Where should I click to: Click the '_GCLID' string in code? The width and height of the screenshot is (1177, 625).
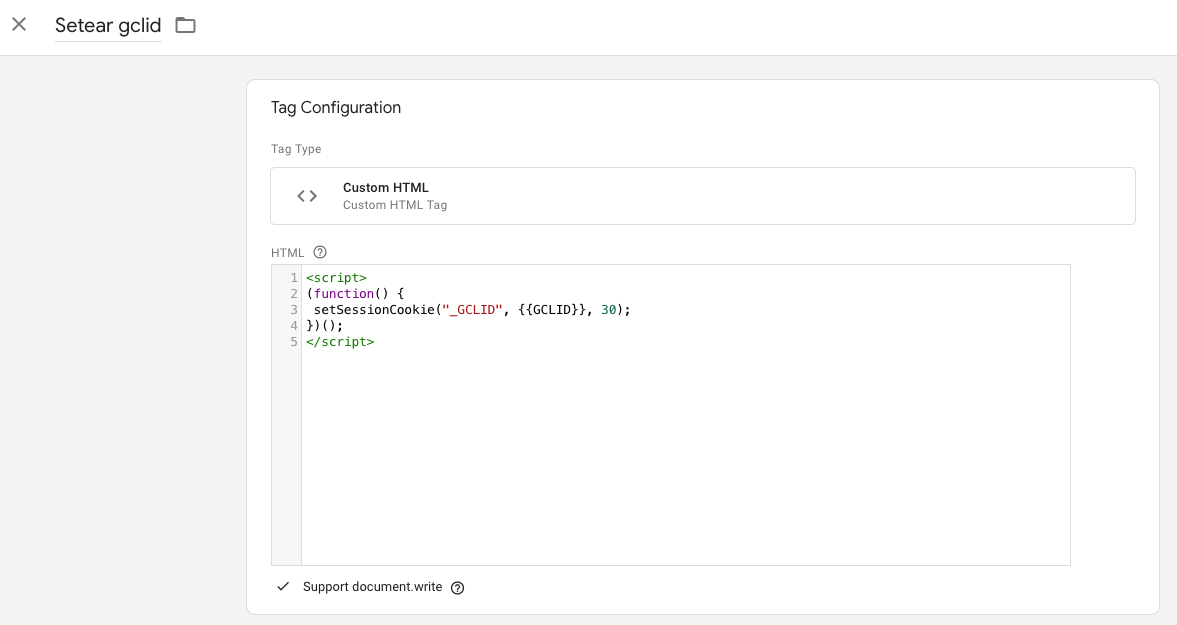[x=472, y=310]
